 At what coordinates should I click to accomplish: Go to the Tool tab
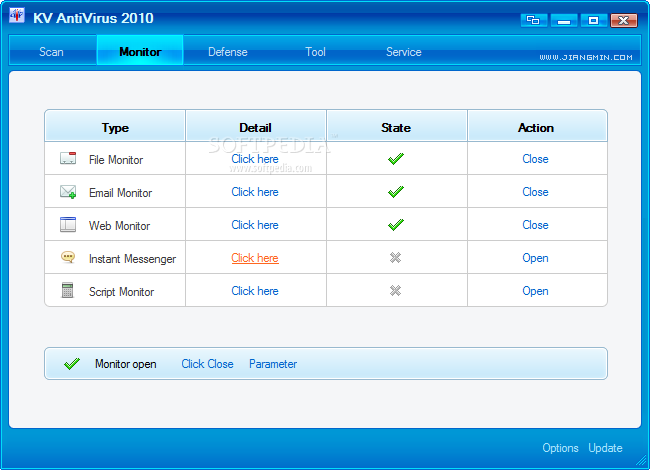[315, 52]
